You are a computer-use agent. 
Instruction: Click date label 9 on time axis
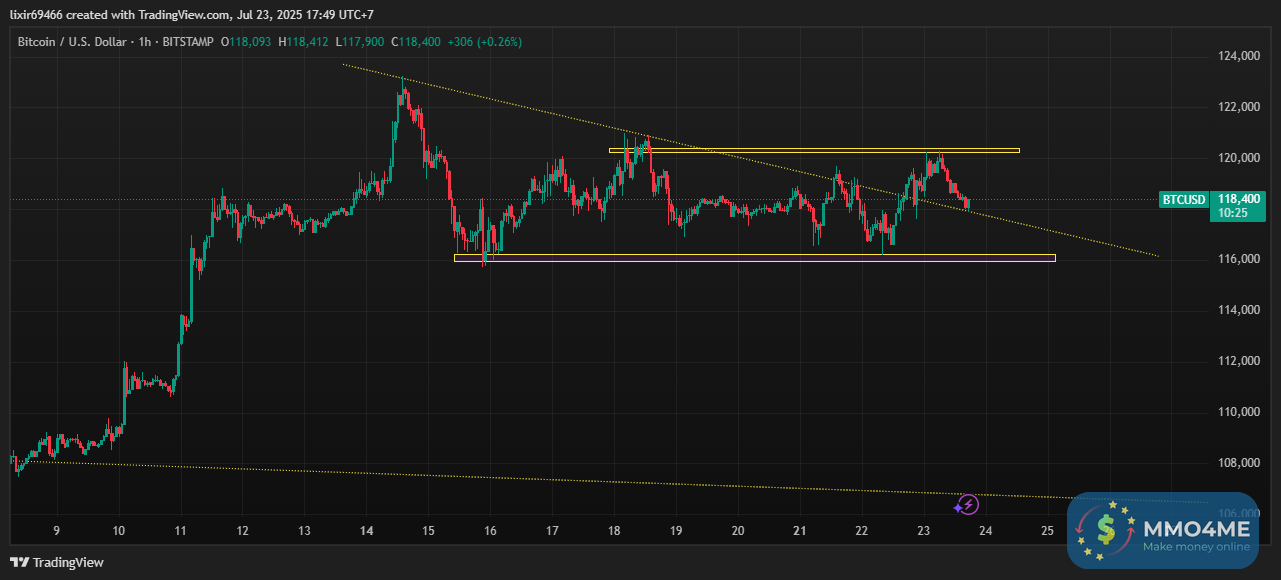click(56, 531)
